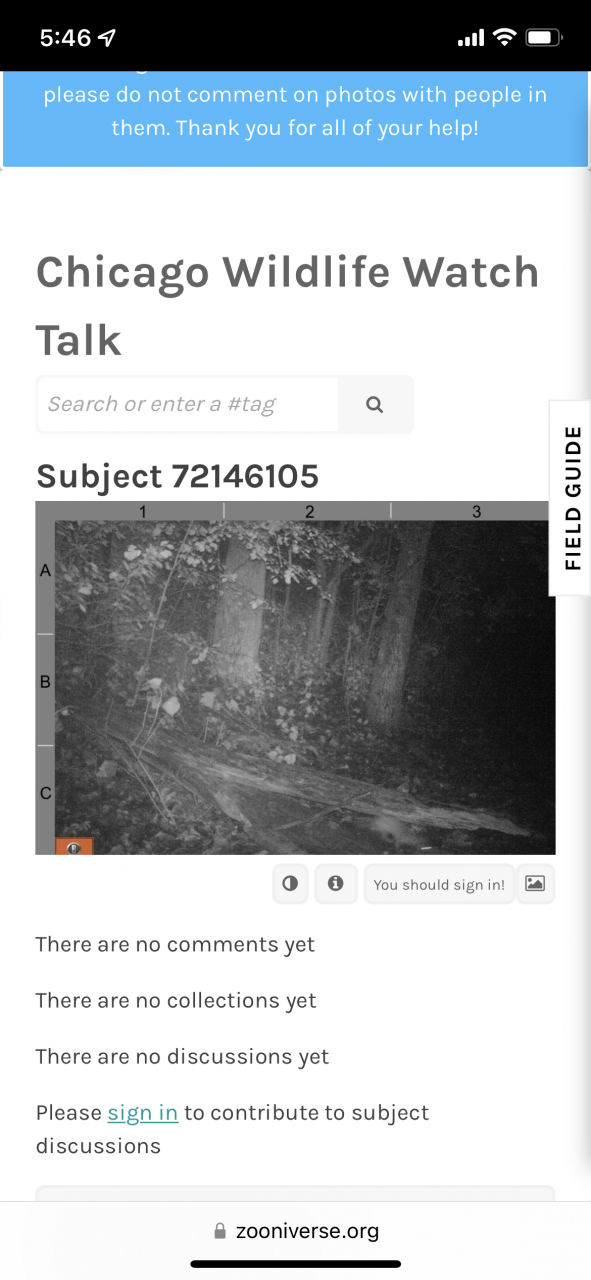Tap the battery icon in the status bar

(x=544, y=38)
